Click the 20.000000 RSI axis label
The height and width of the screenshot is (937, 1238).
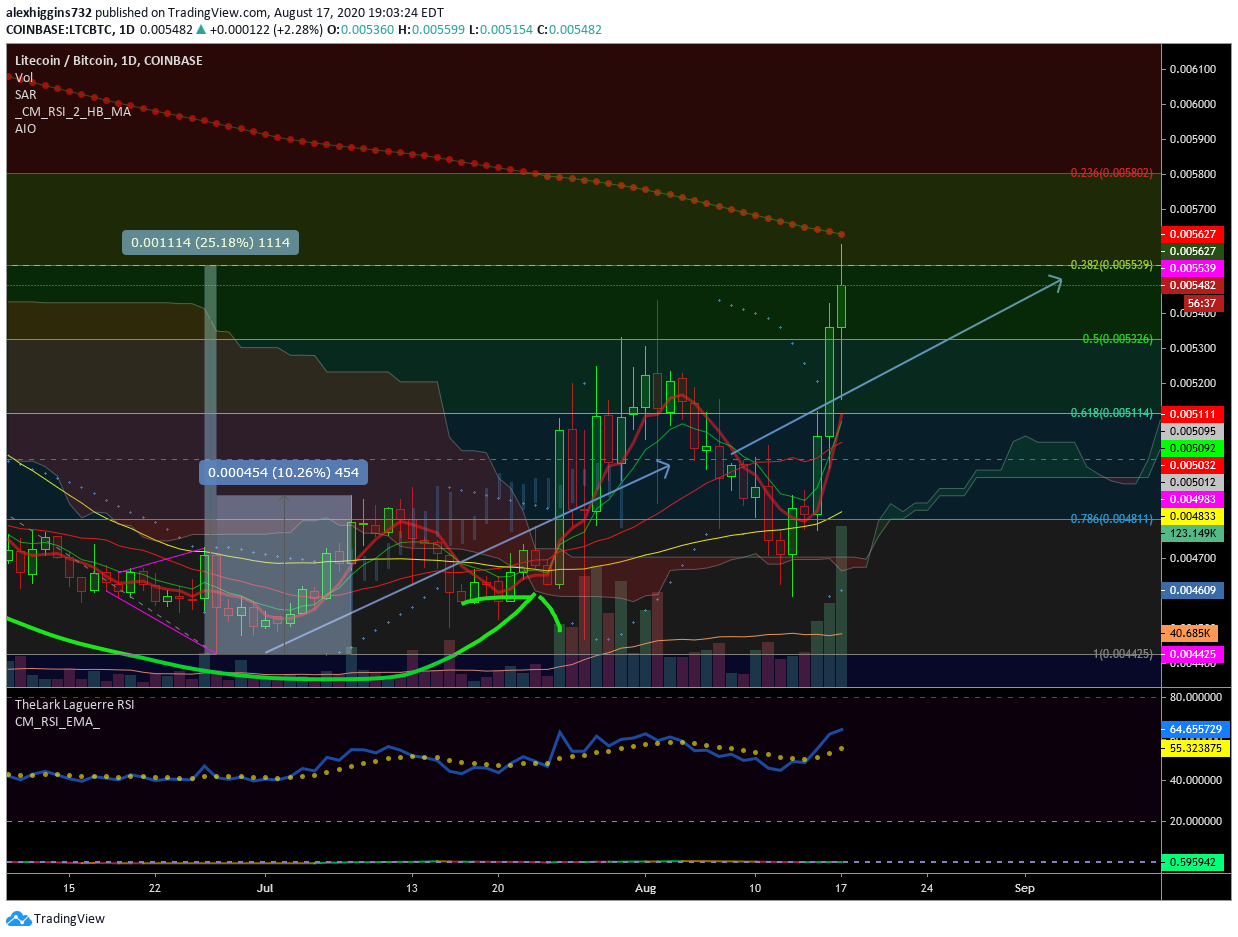pos(1196,821)
